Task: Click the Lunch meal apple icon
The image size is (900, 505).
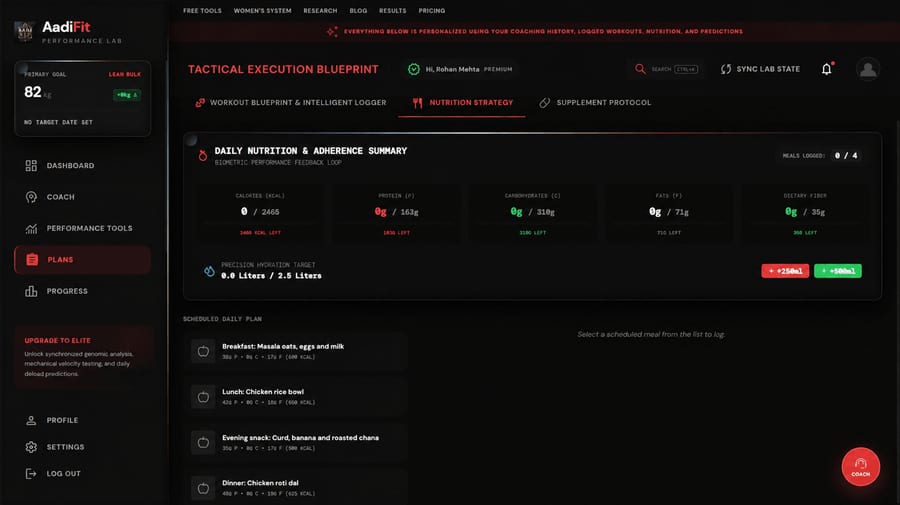Action: 203,397
